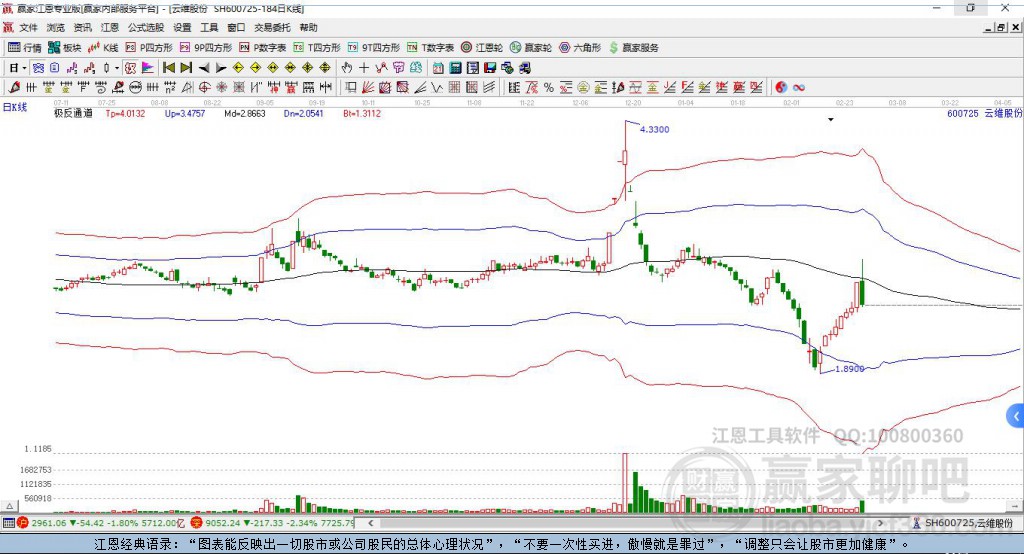Click the Md=2.8663 value
The height and width of the screenshot is (554, 1024).
(245, 113)
